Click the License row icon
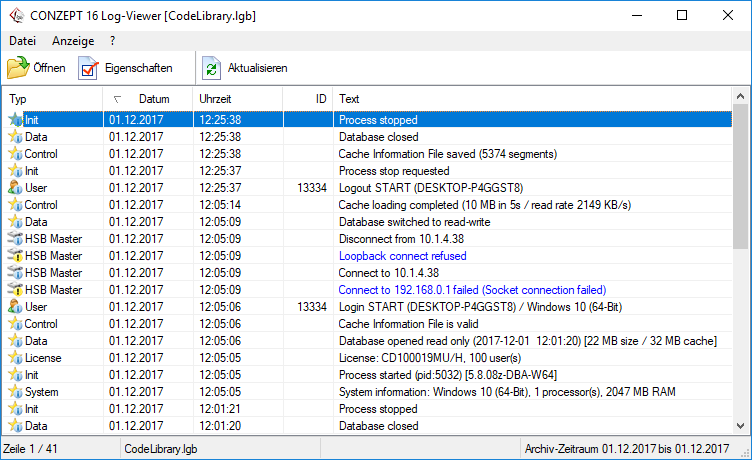 [15, 358]
